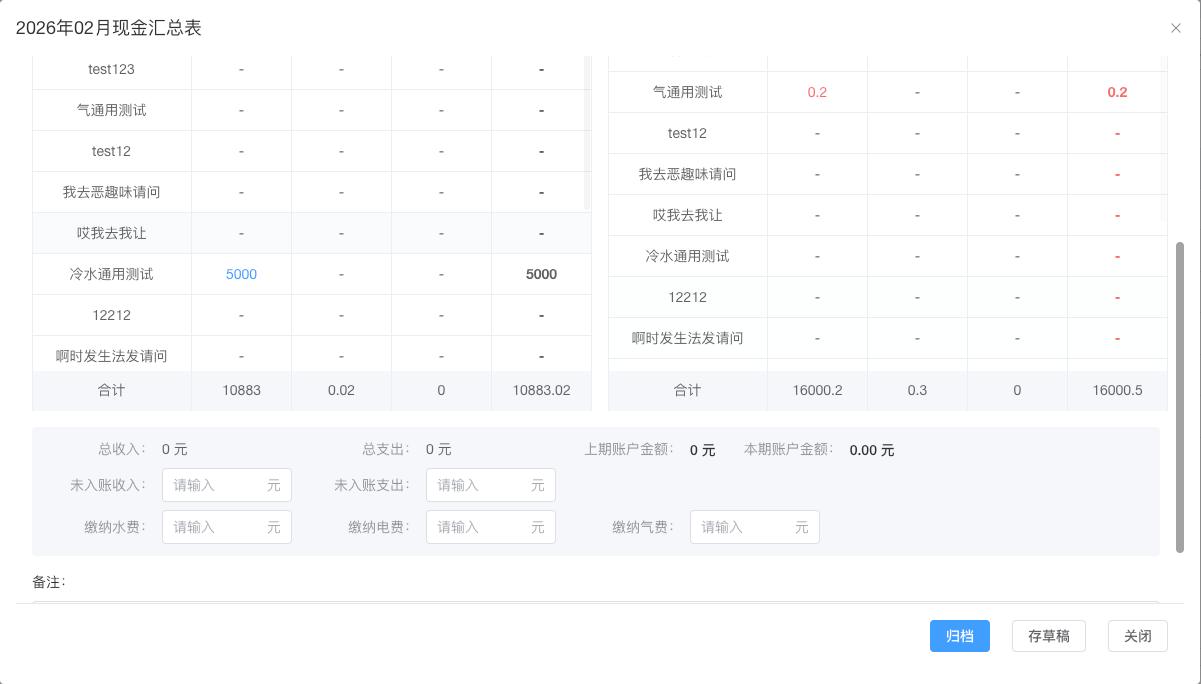
Task: Focus the 未入账收入 input field
Action: [227, 485]
